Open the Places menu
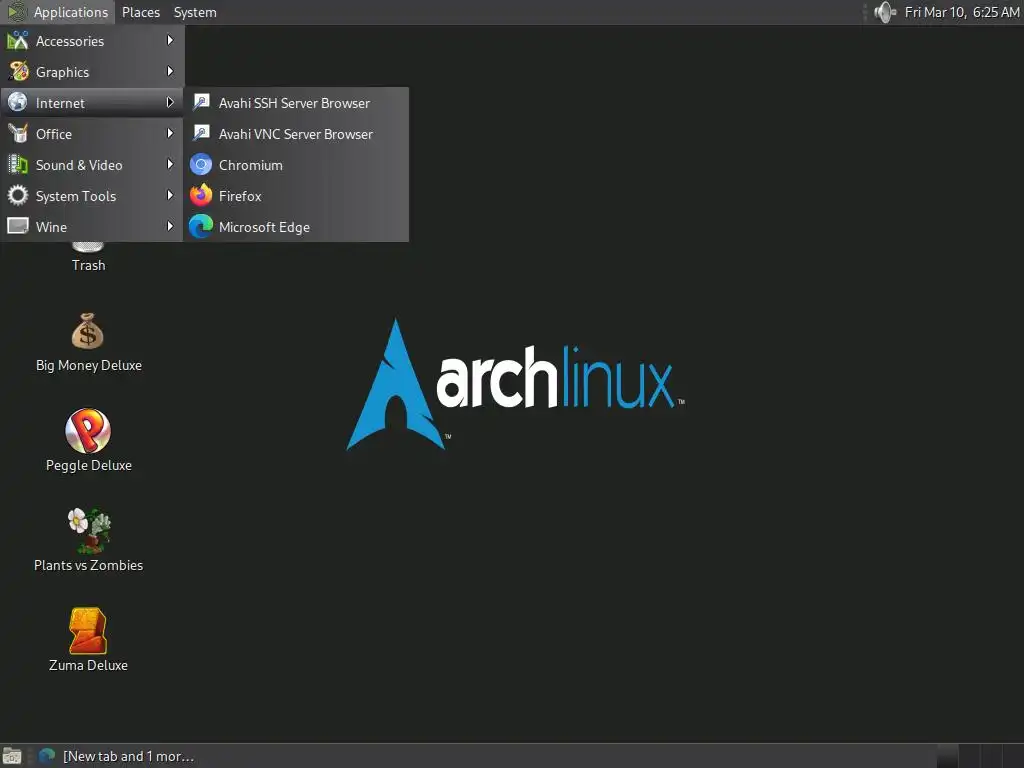1024x768 pixels. tap(140, 12)
